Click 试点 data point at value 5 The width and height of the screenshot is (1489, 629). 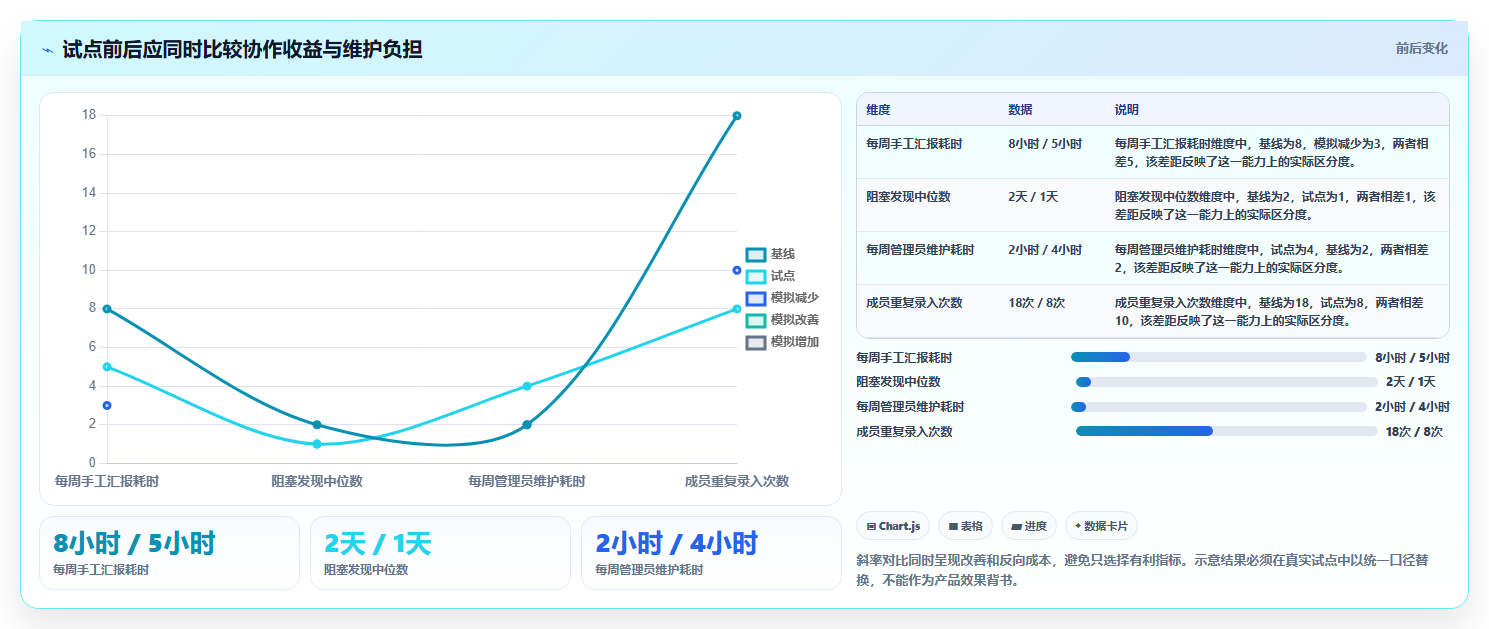107,367
